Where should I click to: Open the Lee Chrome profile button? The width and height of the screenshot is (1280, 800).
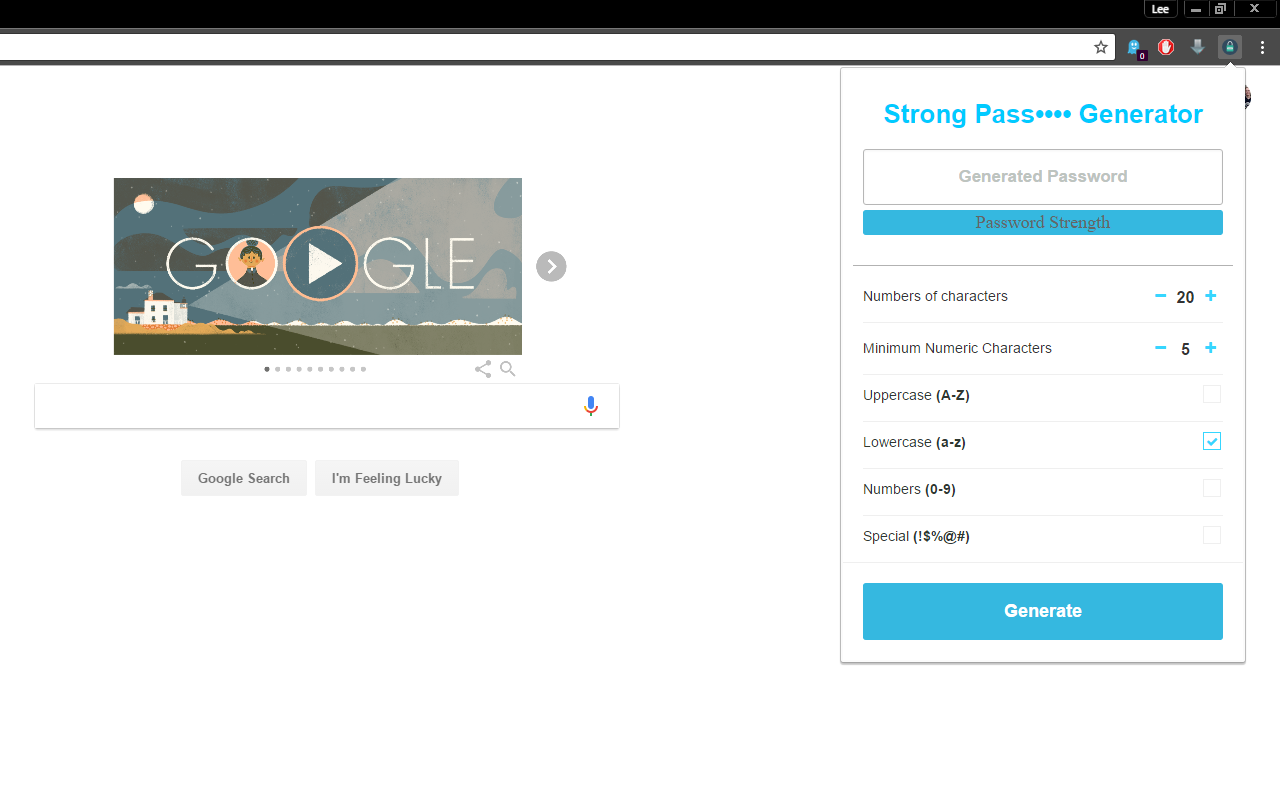point(1160,9)
